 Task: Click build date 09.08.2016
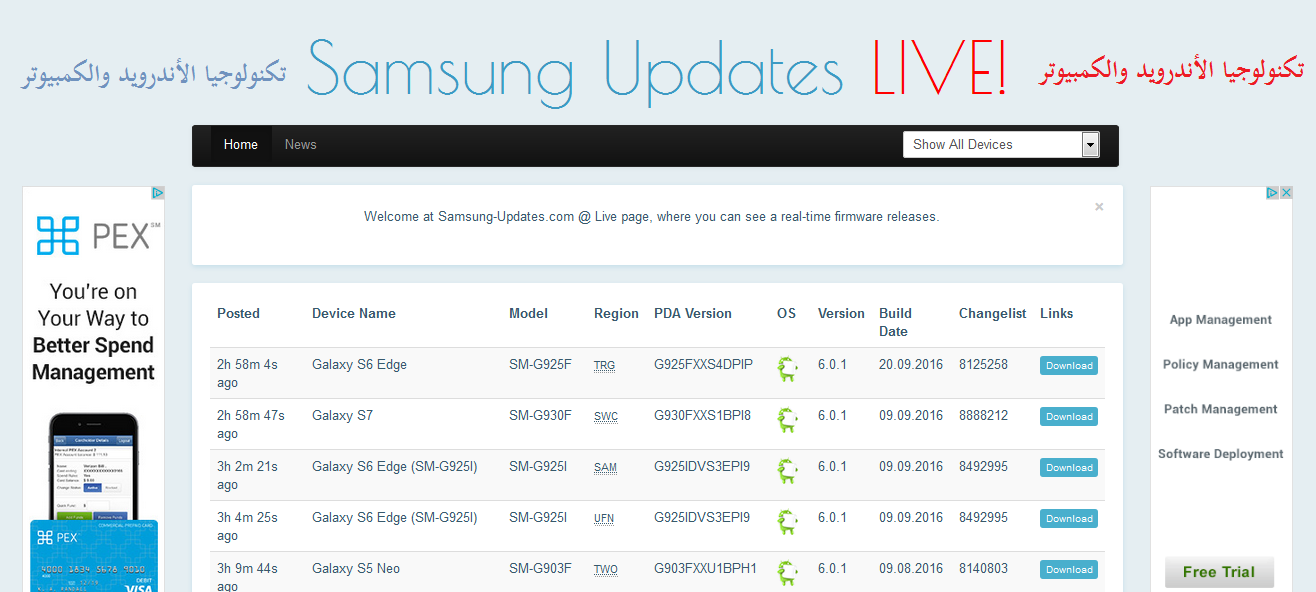(911, 568)
